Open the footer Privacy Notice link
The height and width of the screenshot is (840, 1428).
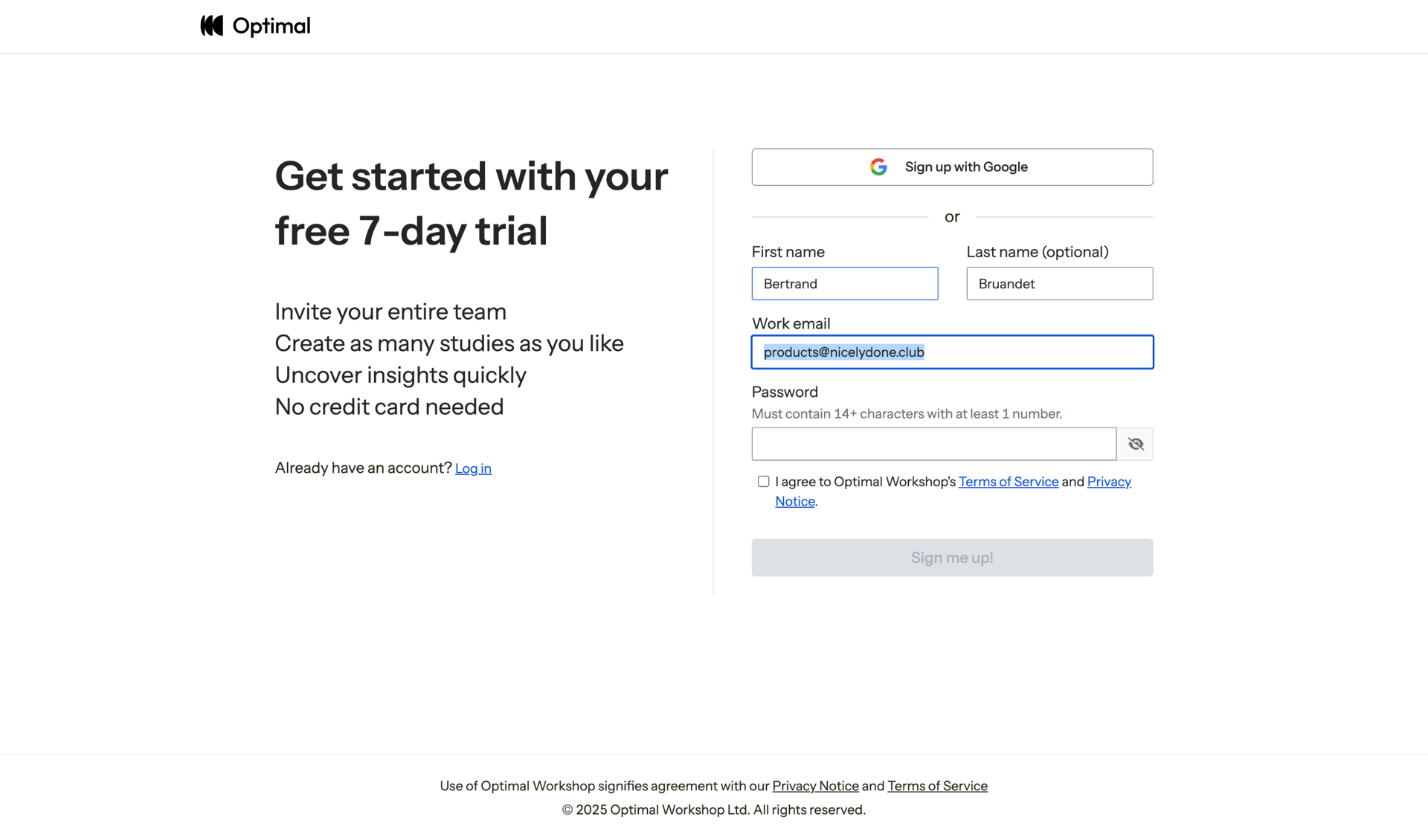(815, 786)
